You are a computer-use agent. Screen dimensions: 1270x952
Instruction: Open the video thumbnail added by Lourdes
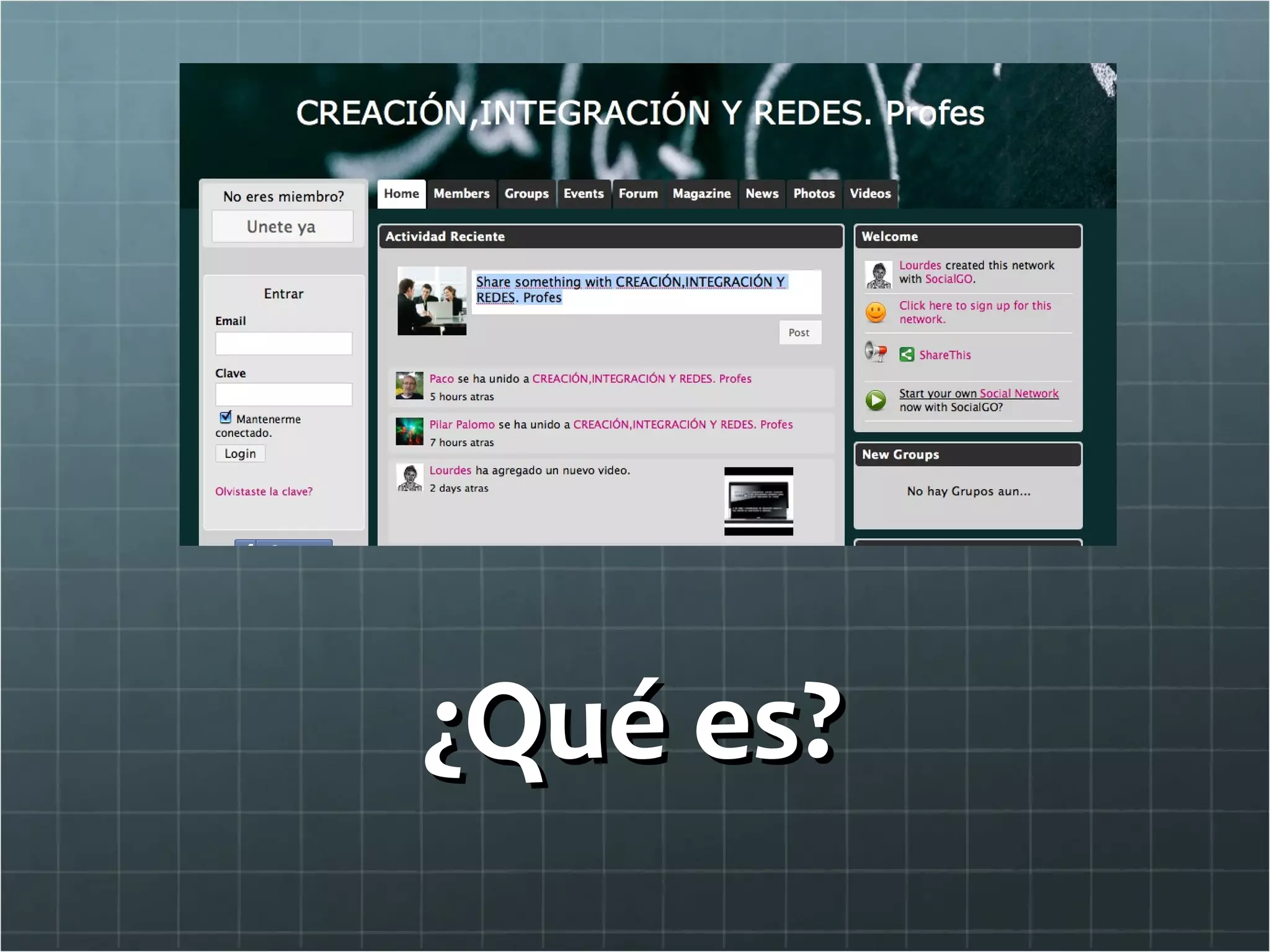tap(758, 501)
